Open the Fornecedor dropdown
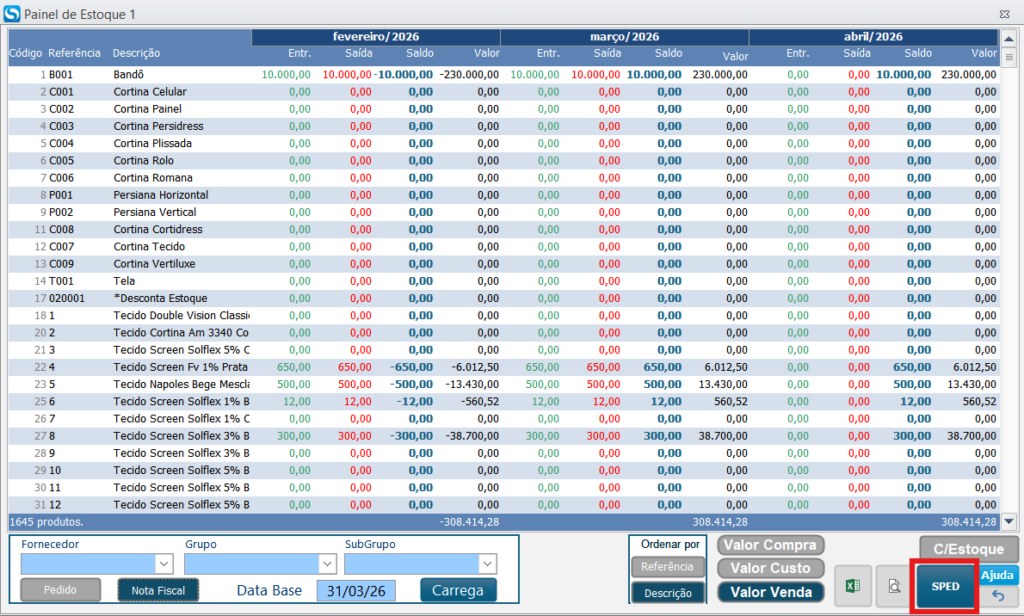Viewport: 1024px width, 616px height. pyautogui.click(x=164, y=563)
